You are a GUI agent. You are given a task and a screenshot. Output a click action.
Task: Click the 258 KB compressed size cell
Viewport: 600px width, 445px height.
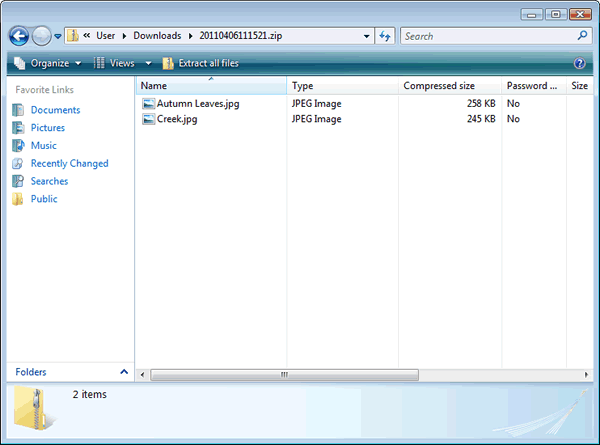pos(481,104)
